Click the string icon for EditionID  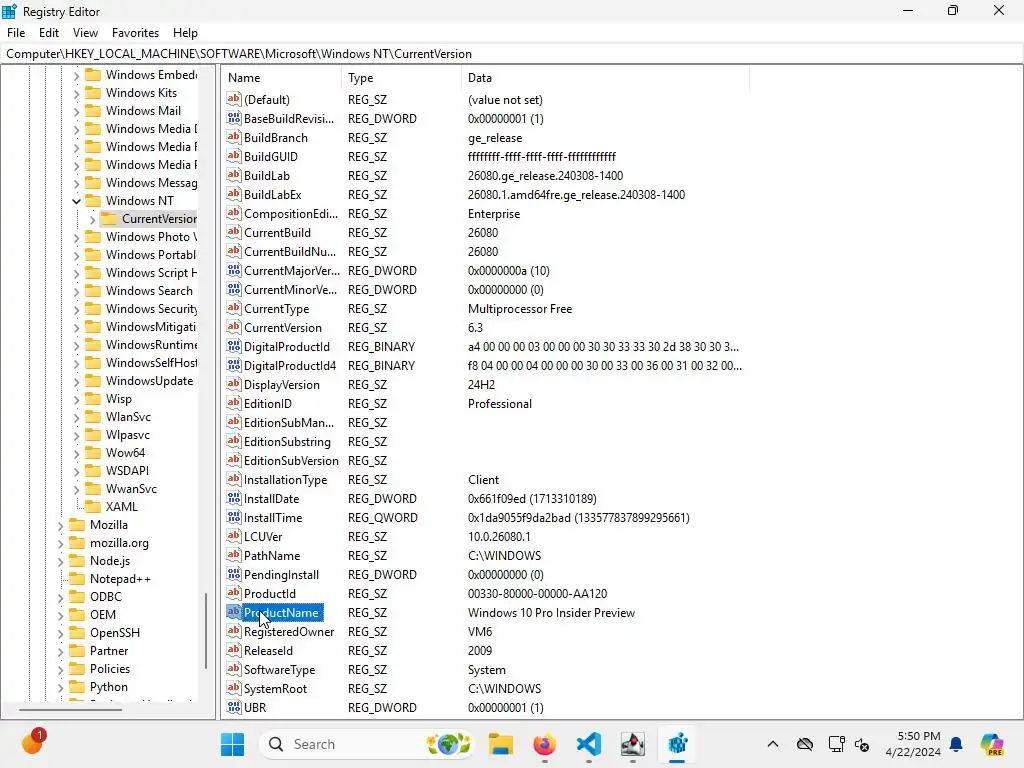[234, 403]
